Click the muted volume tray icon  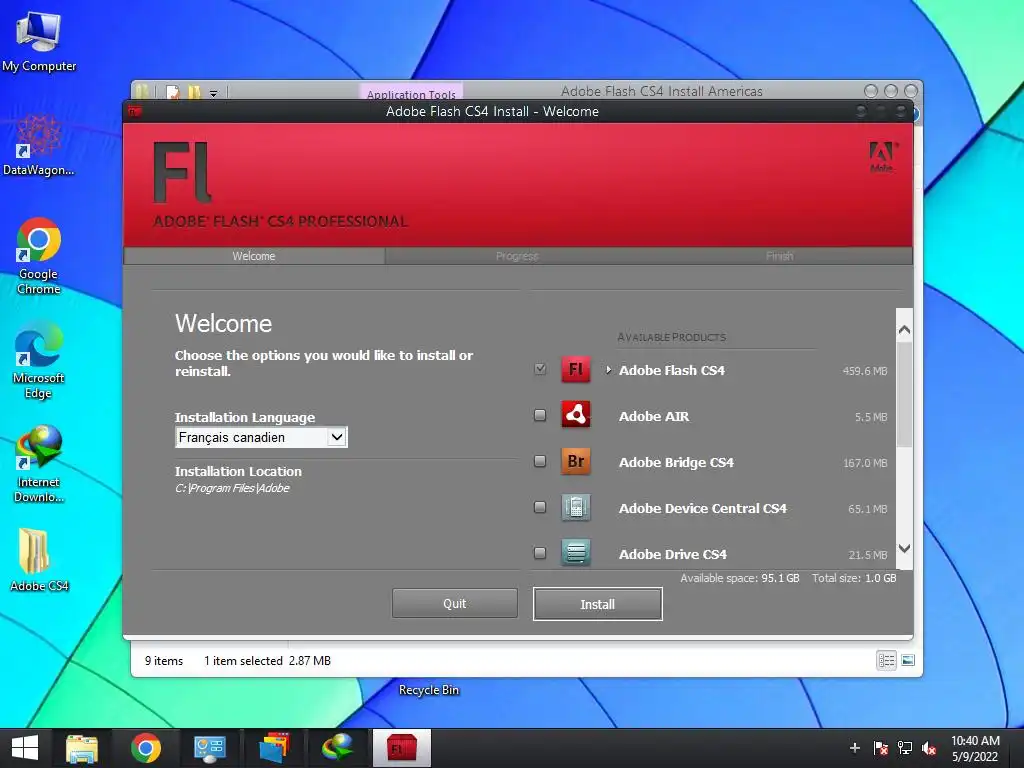pyautogui.click(x=929, y=748)
